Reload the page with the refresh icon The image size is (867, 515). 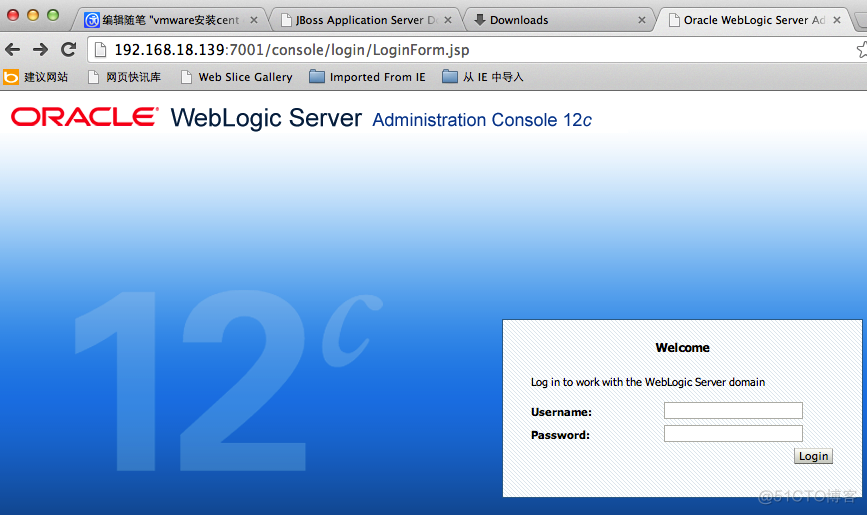click(x=69, y=50)
